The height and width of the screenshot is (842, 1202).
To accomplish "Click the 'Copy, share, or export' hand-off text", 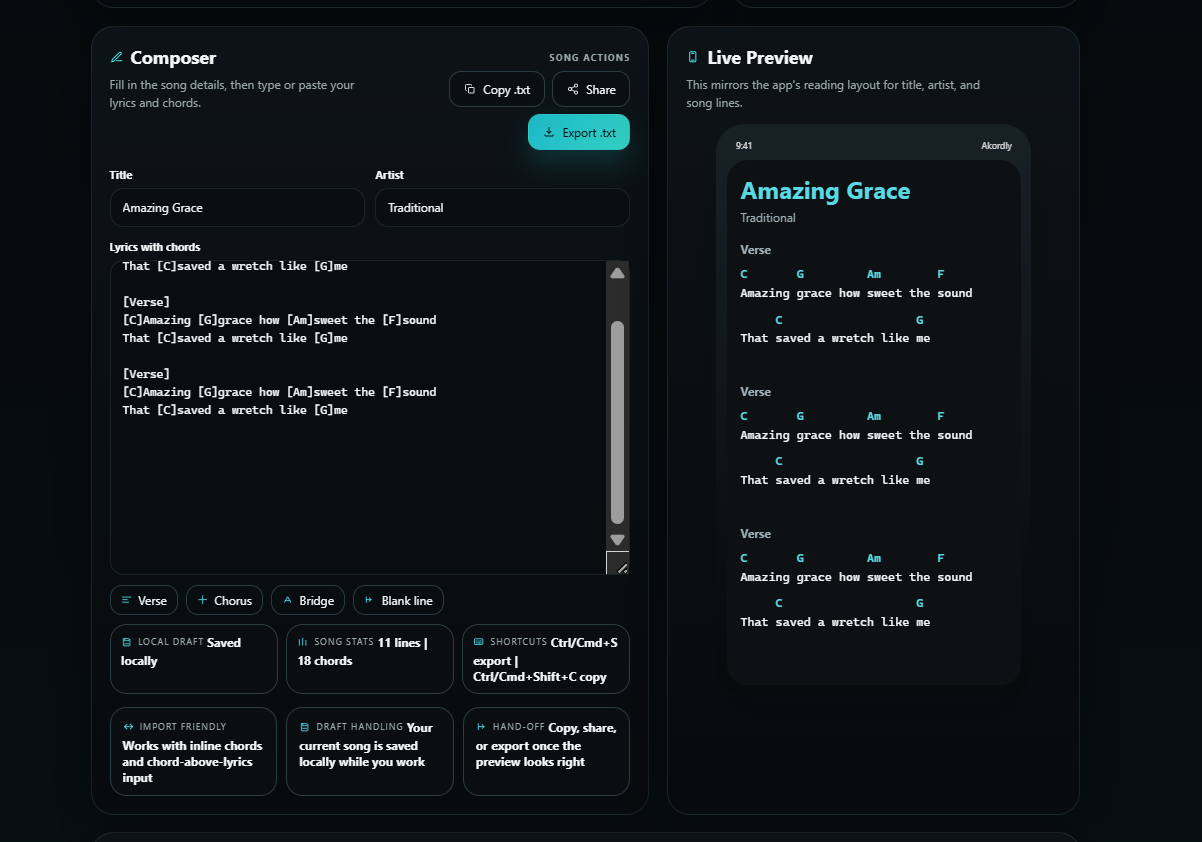I will pos(546,745).
